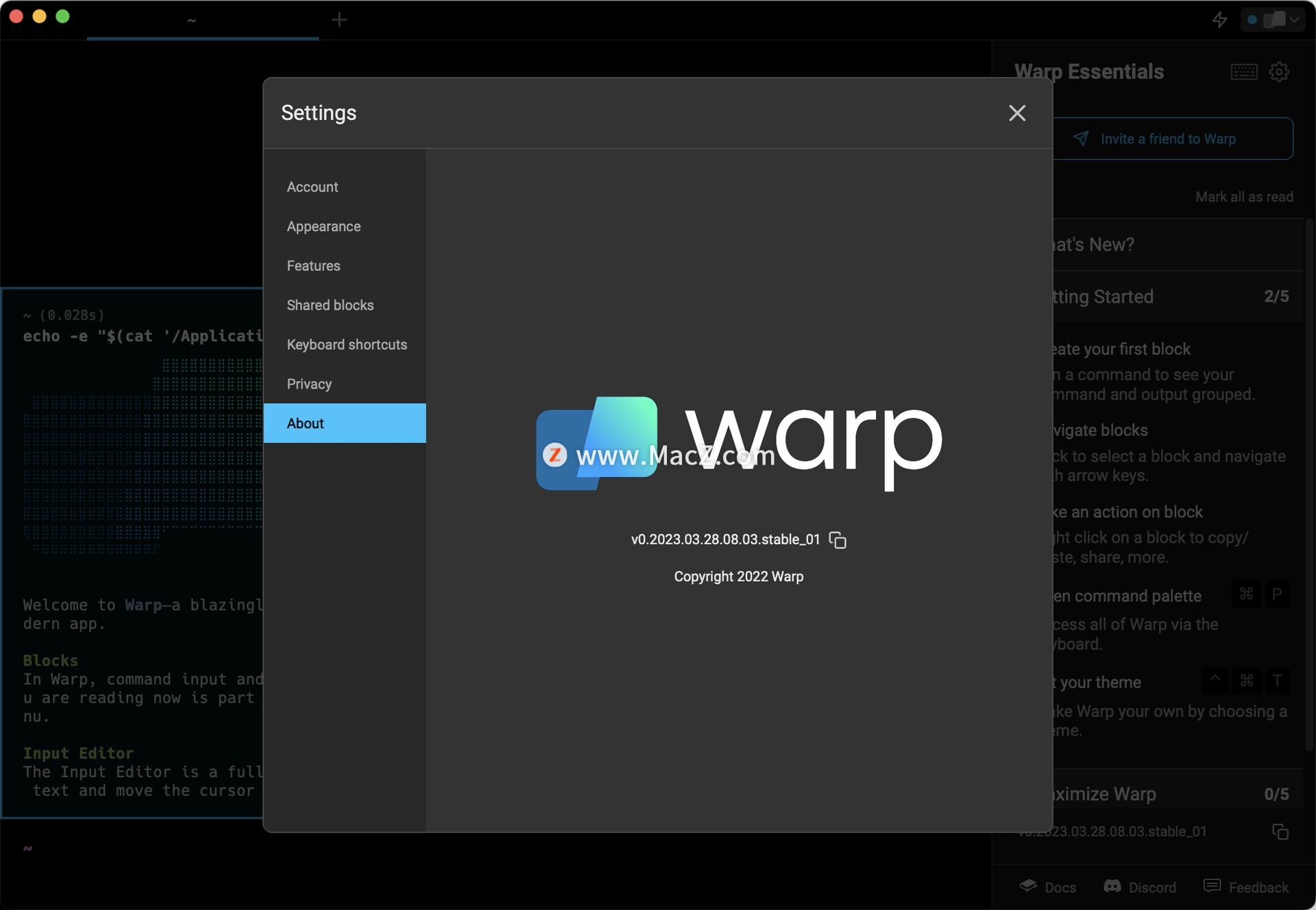The height and width of the screenshot is (910, 1316).
Task: Select the Privacy settings section
Action: [x=344, y=384]
